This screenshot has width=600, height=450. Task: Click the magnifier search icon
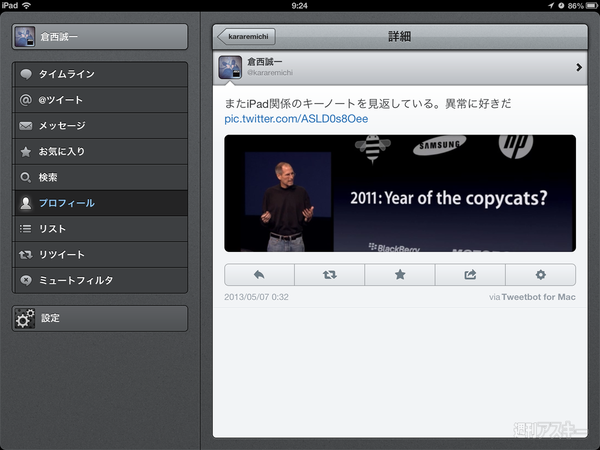[x=26, y=178]
